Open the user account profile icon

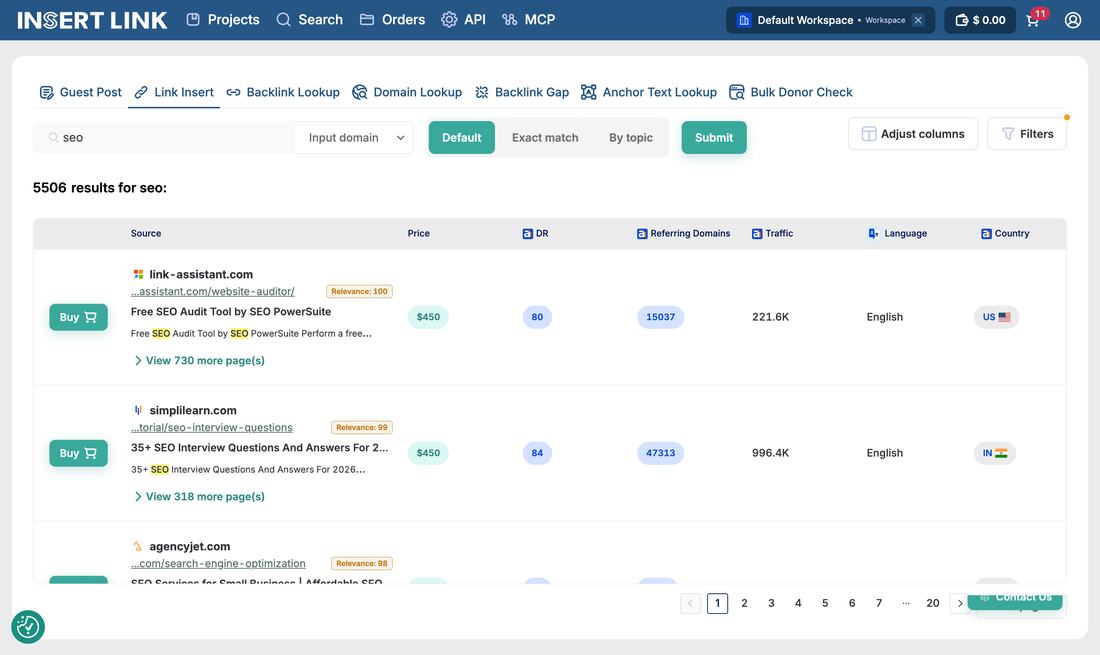(x=1073, y=20)
